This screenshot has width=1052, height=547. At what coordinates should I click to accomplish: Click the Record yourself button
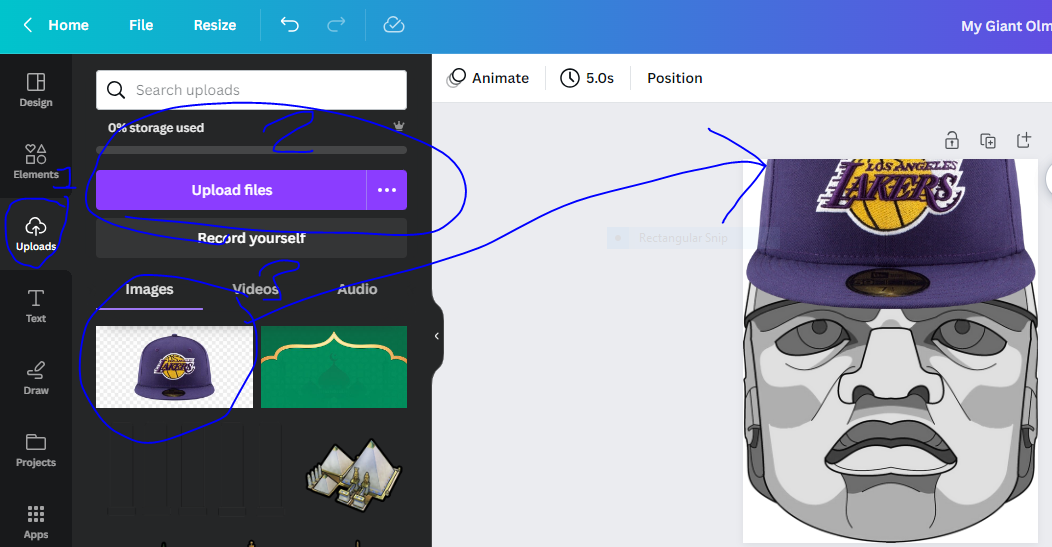click(251, 238)
